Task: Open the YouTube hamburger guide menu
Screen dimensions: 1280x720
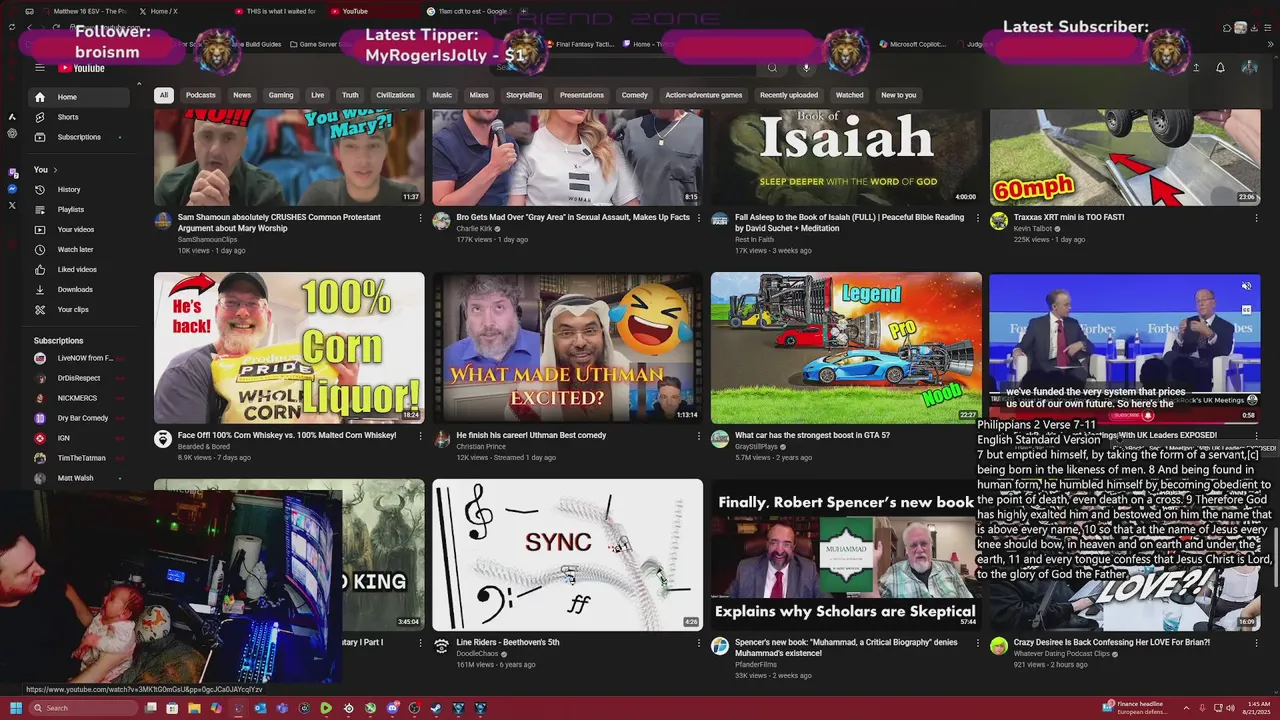Action: [x=40, y=68]
